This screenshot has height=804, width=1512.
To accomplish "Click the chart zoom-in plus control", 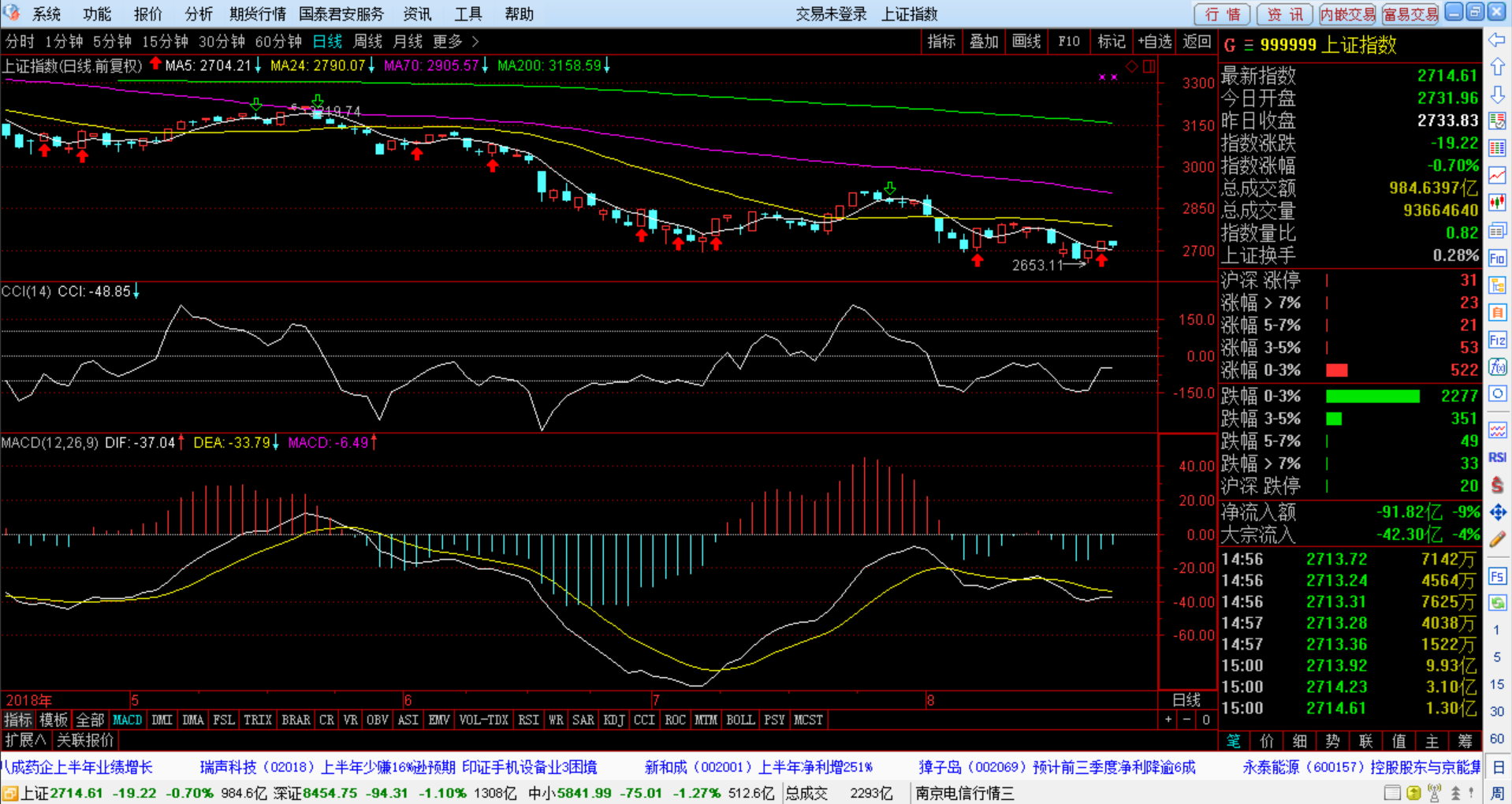I will point(1168,720).
